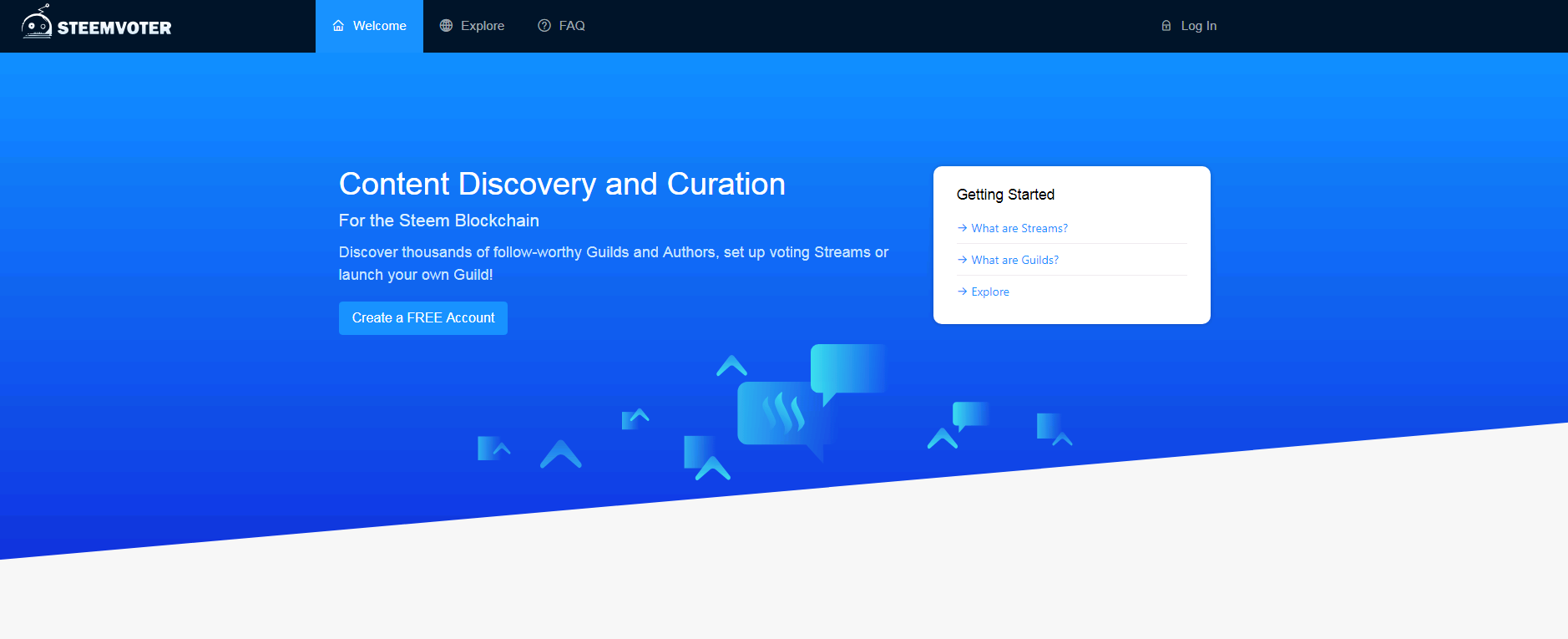Click the Create a FREE Account button
Image resolution: width=1568 pixels, height=639 pixels.
point(423,318)
